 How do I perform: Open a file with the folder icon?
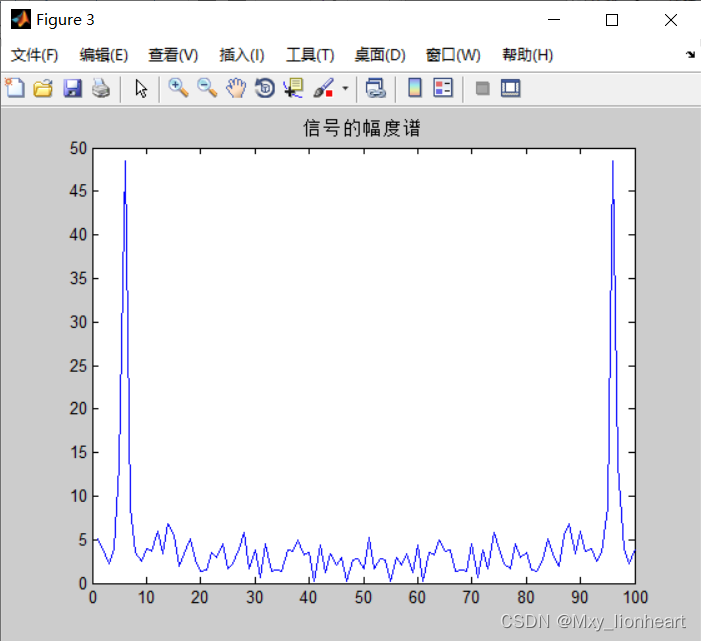[43, 88]
